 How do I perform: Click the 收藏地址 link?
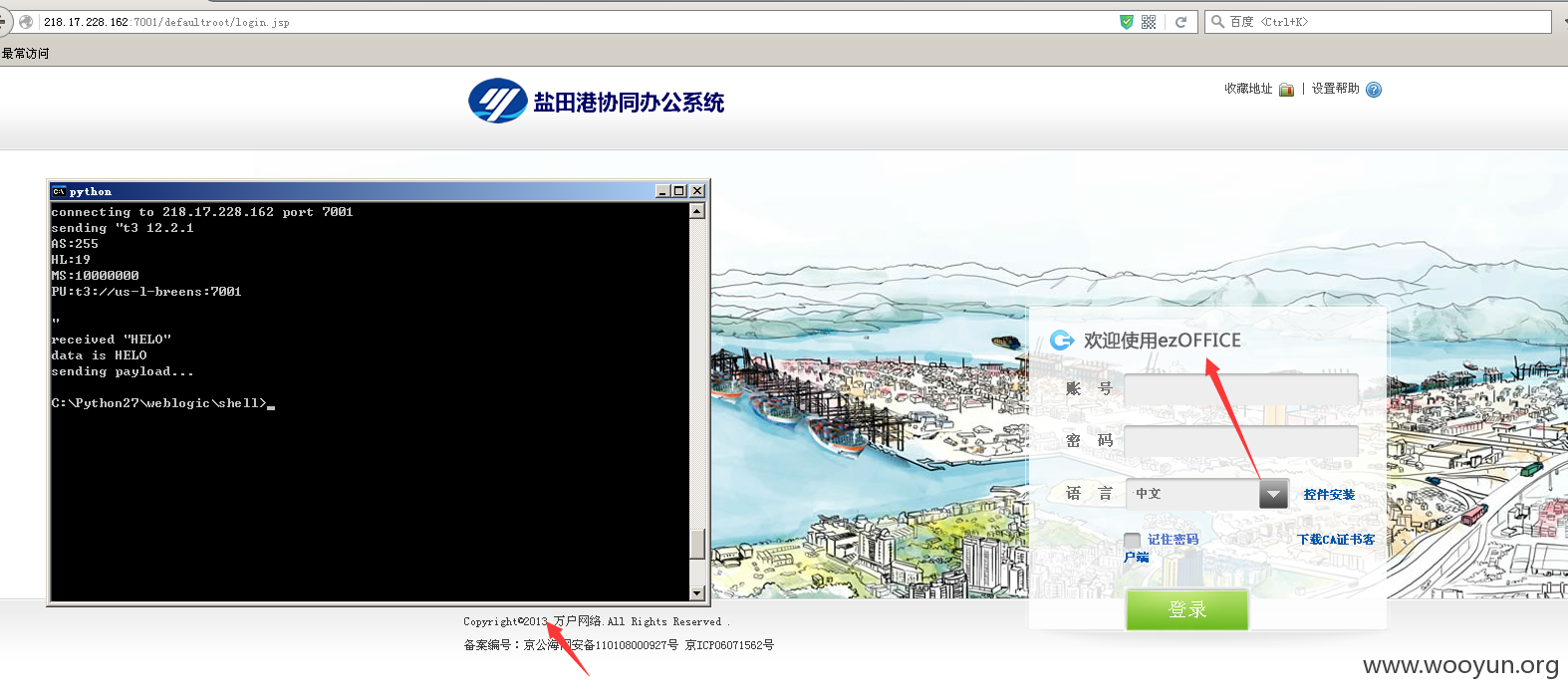(x=1248, y=89)
